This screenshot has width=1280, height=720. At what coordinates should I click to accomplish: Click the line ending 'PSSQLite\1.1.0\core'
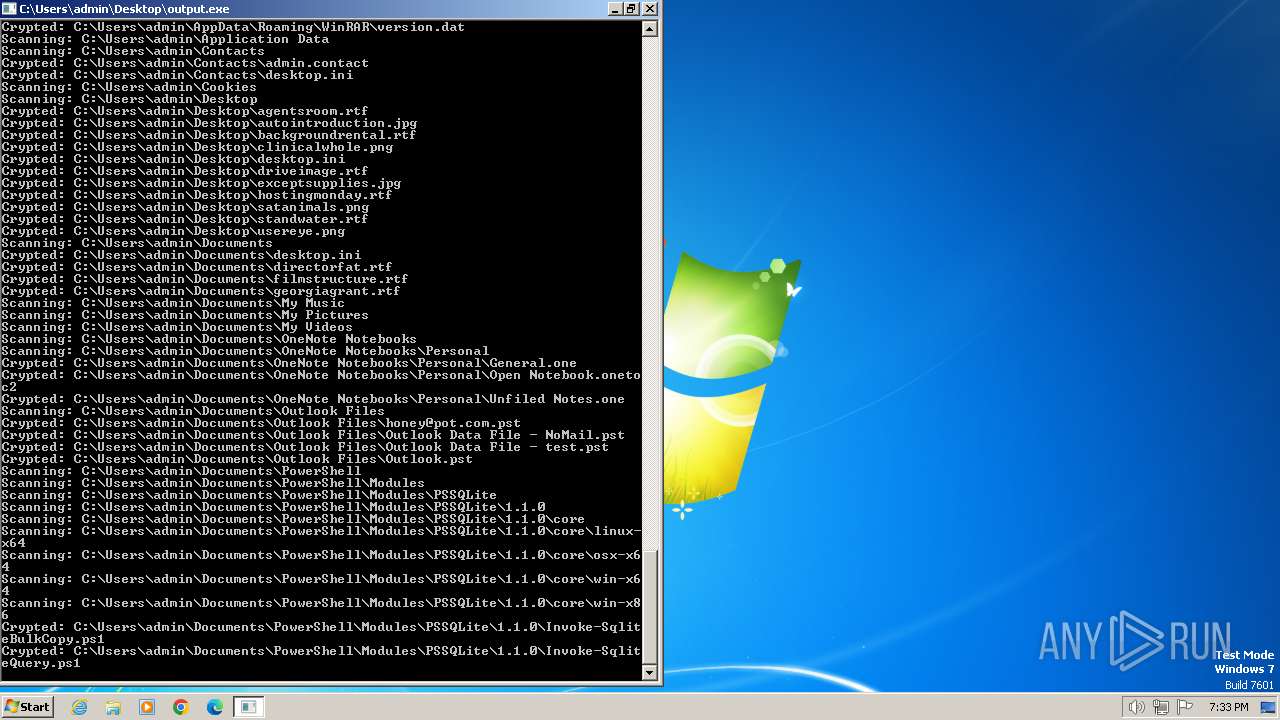click(x=293, y=519)
